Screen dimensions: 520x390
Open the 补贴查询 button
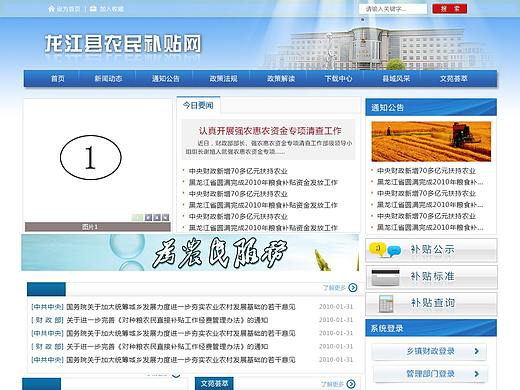click(431, 304)
